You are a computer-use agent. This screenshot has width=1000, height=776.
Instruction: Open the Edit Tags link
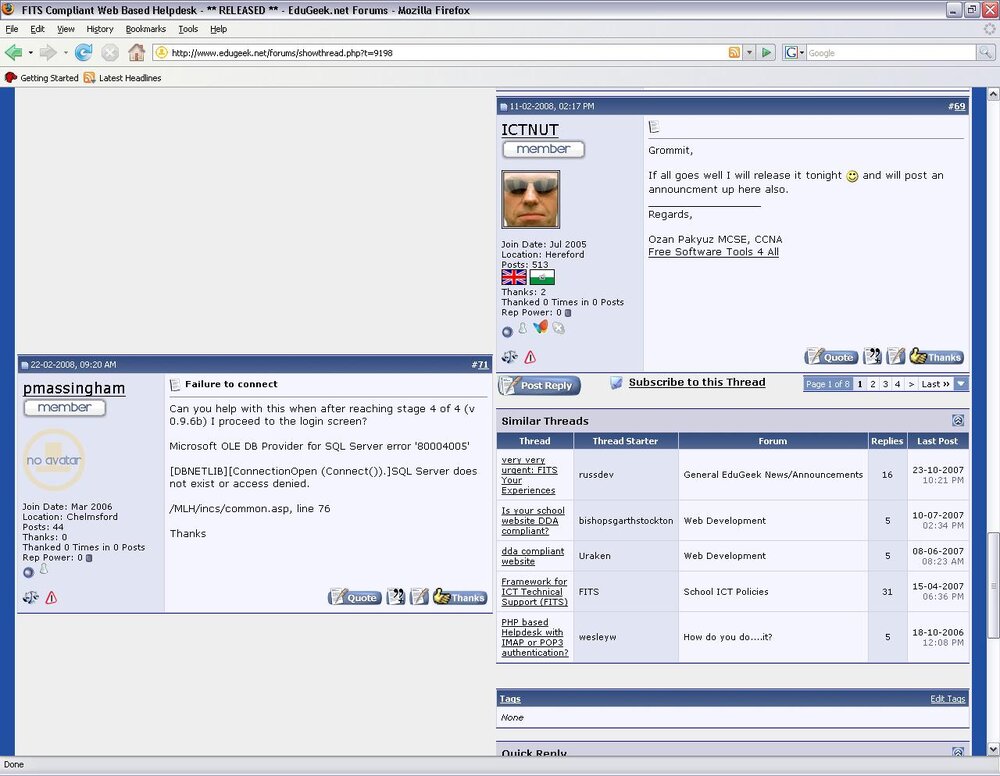(947, 699)
